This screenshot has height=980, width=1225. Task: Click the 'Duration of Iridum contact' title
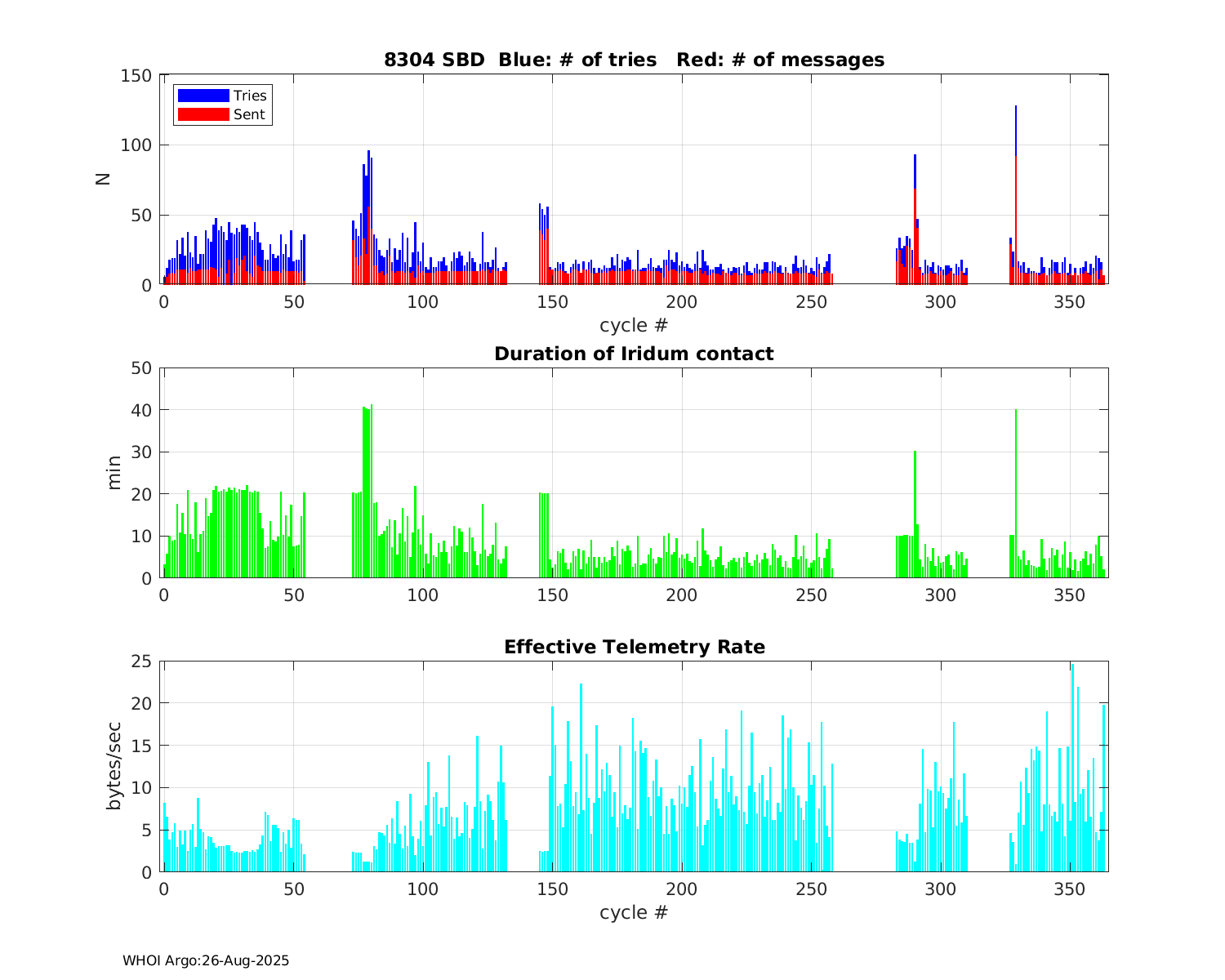coord(634,354)
